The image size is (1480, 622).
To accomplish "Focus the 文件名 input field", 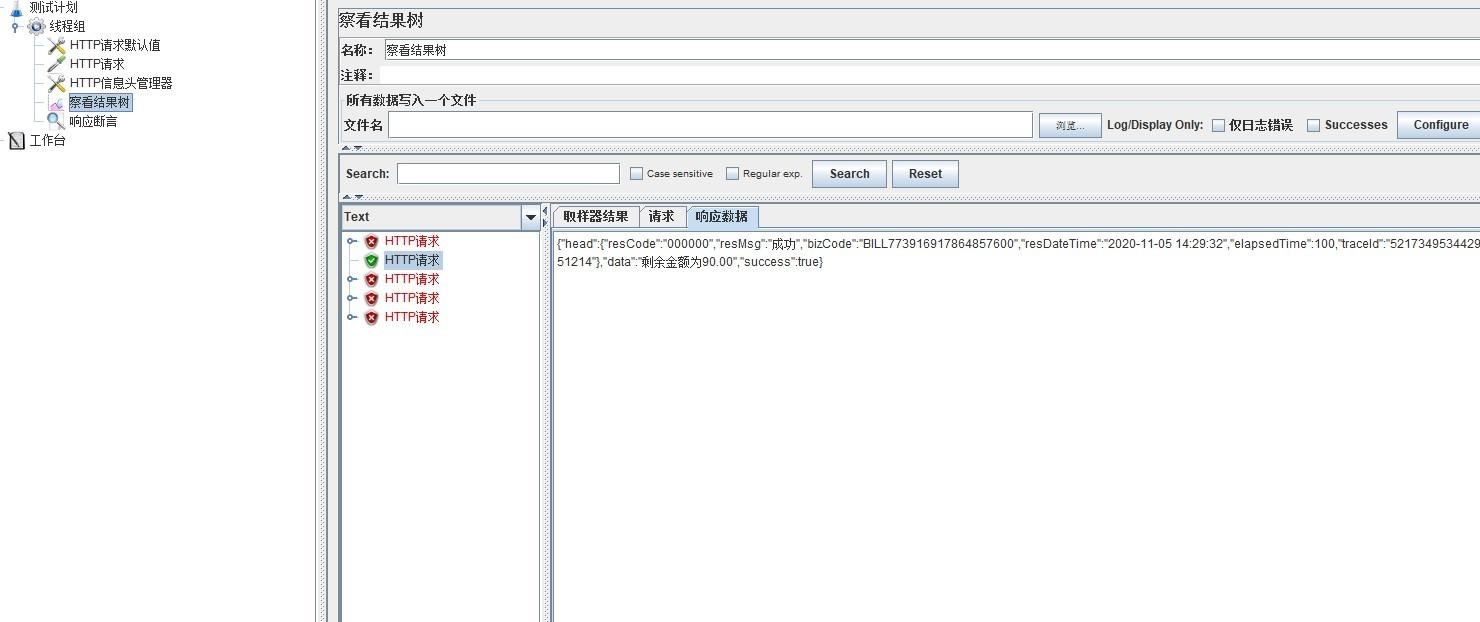I will tap(710, 125).
